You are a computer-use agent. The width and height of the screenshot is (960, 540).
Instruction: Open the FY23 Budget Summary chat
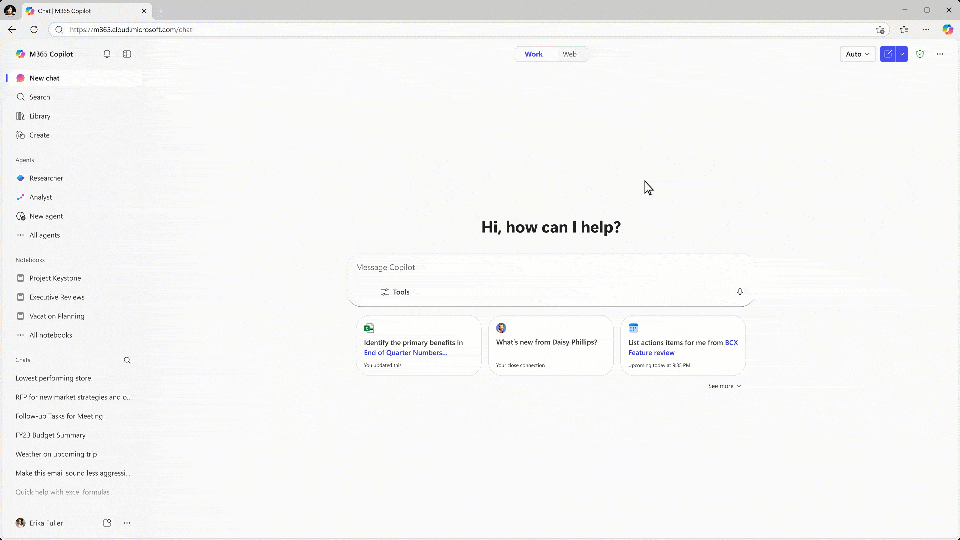50,435
